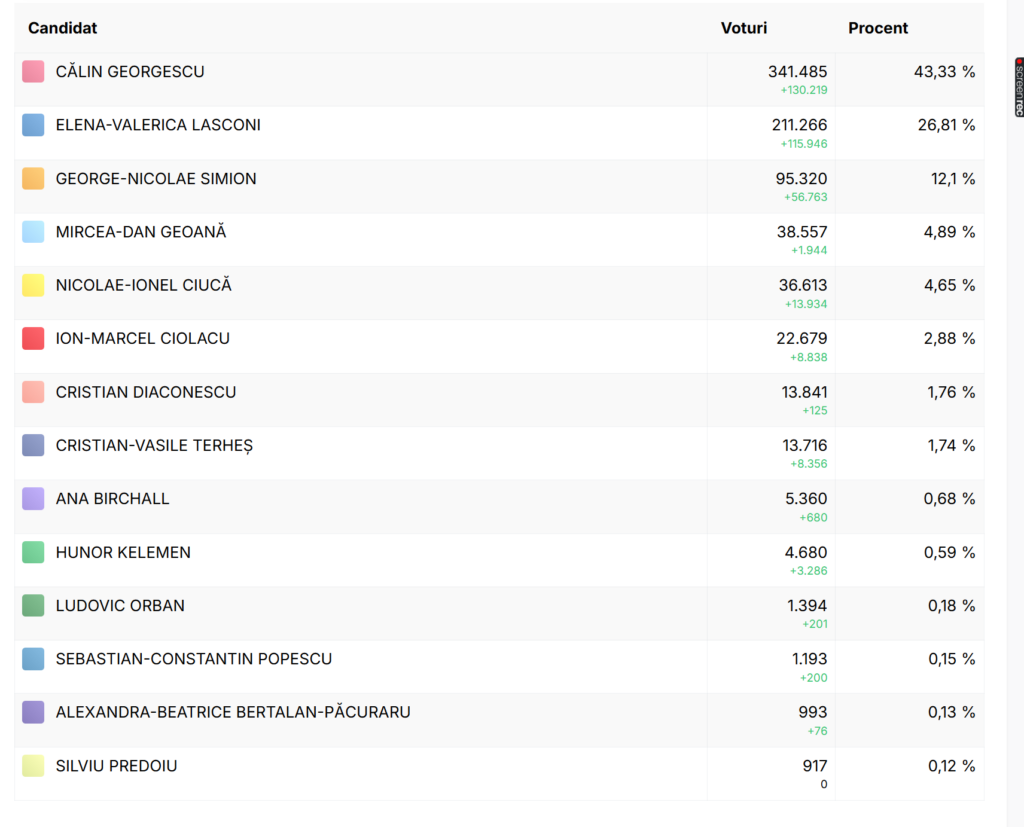1024x827 pixels.
Task: Select the yellow swatch by Nicolae-Ionel Ciucă
Action: tap(33, 285)
